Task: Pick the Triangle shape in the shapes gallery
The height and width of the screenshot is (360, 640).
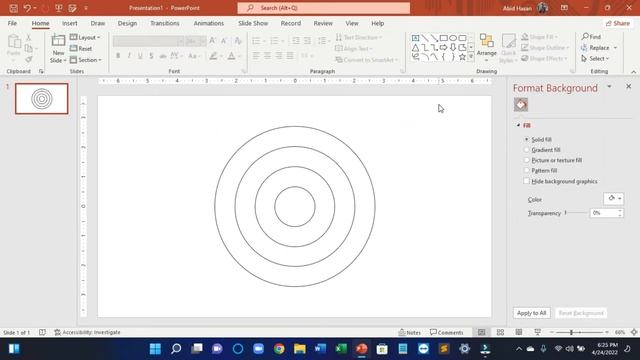Action: [x=415, y=47]
